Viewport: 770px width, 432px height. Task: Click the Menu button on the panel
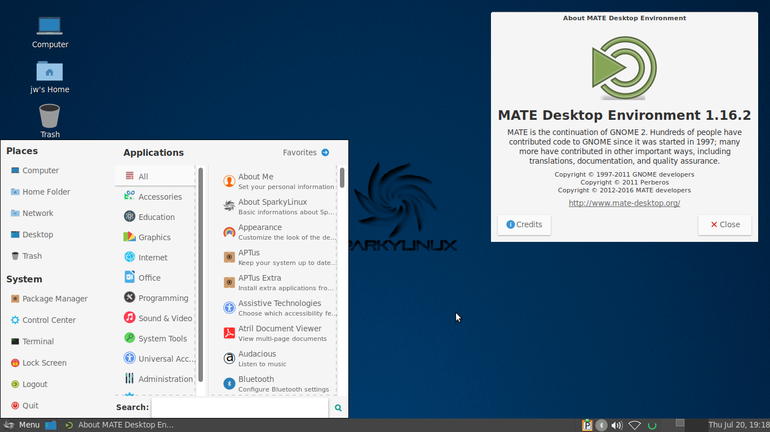pos(22,425)
